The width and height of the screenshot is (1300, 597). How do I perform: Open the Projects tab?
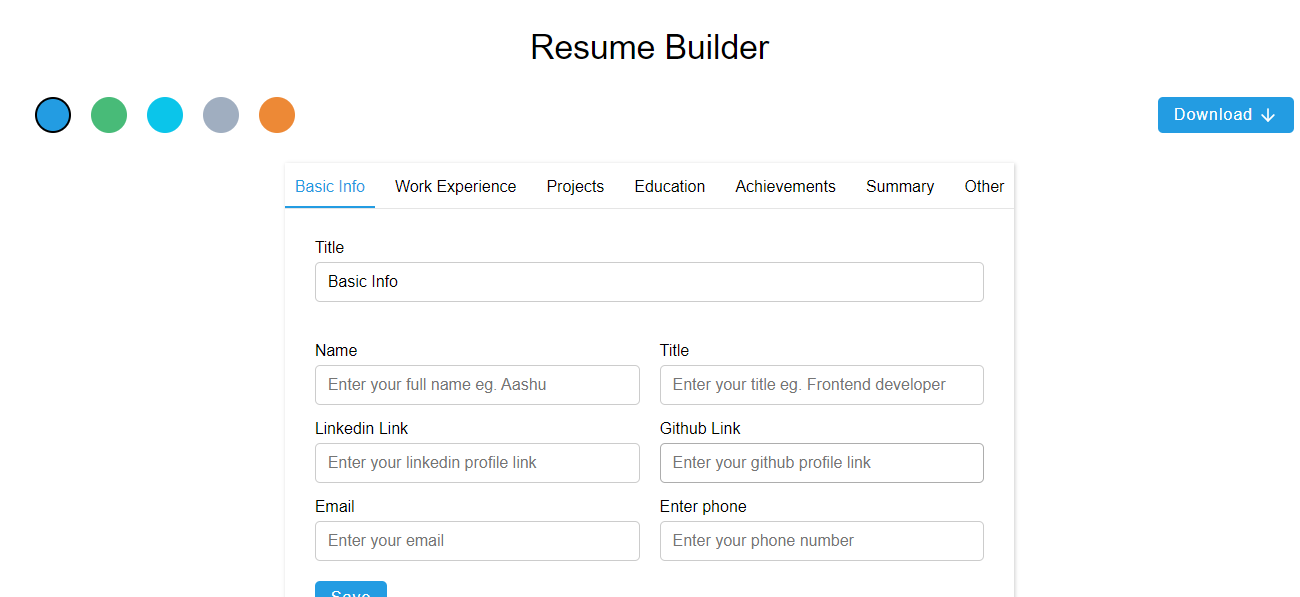[x=575, y=186]
